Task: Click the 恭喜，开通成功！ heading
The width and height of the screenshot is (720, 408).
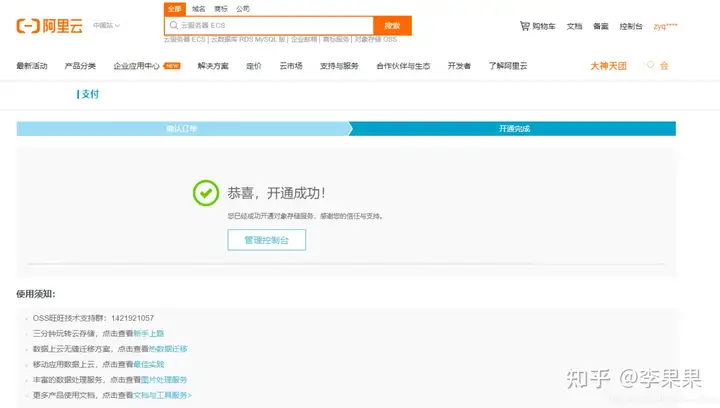Action: 276,193
